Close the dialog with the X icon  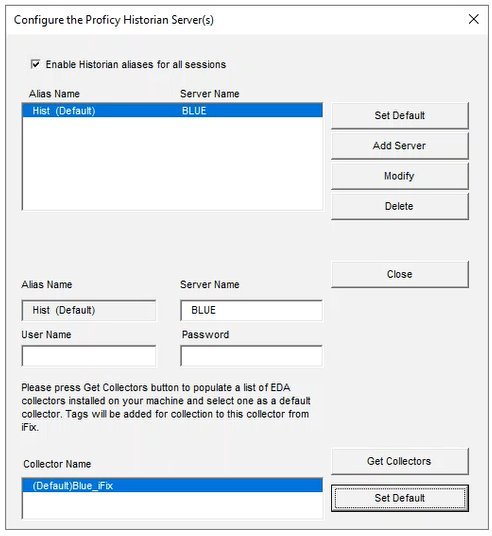(x=474, y=19)
